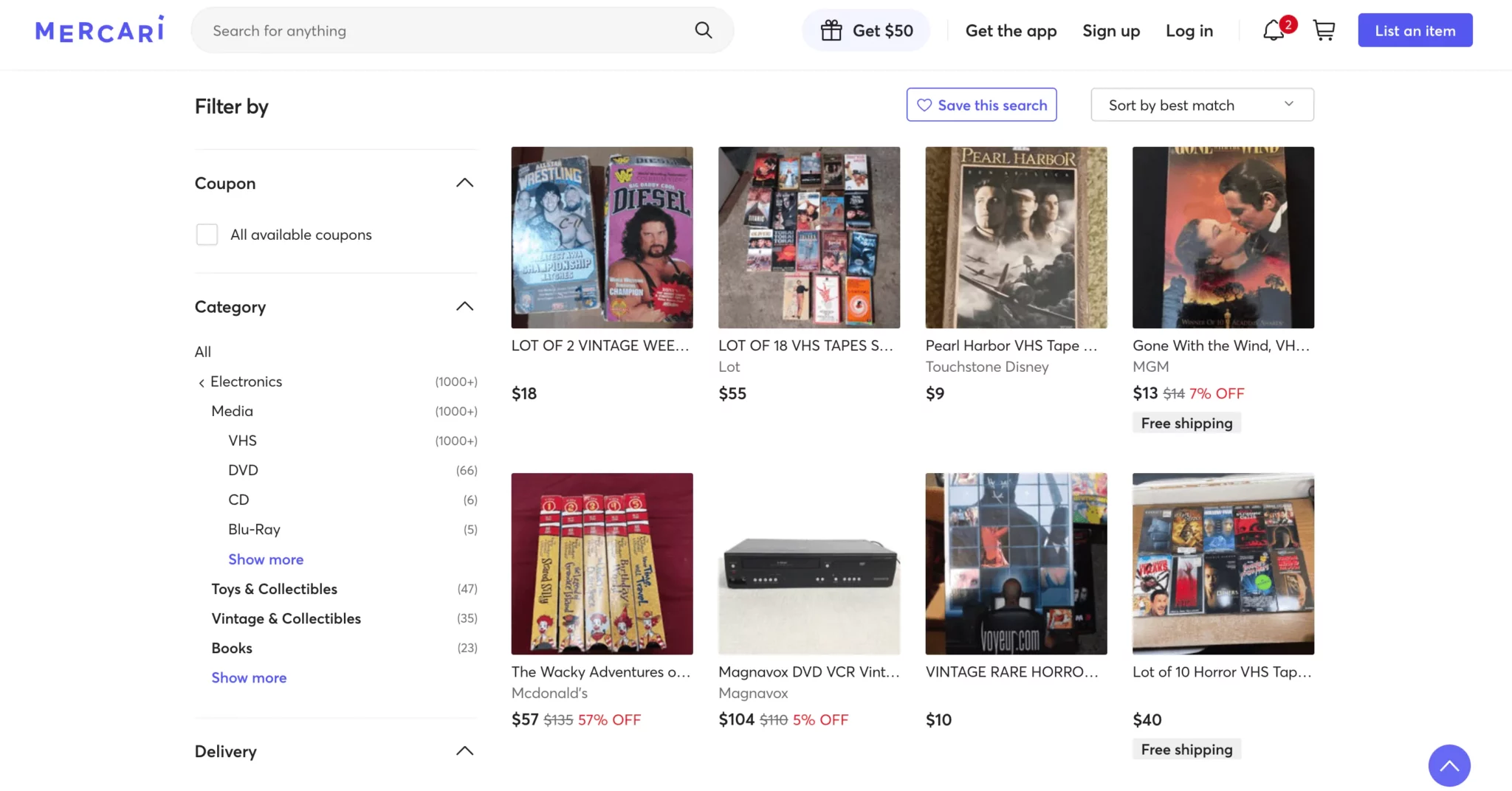Screen dimensions: 1512x791
Task: Click the search magnifying glass icon
Action: (x=704, y=30)
